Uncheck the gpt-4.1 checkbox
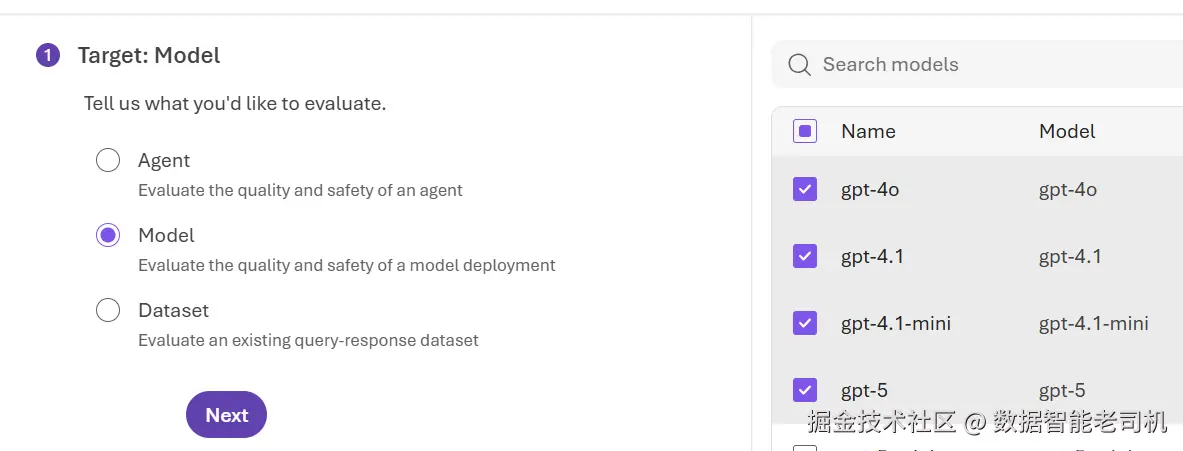Viewport: 1183px width, 451px height. click(x=805, y=256)
